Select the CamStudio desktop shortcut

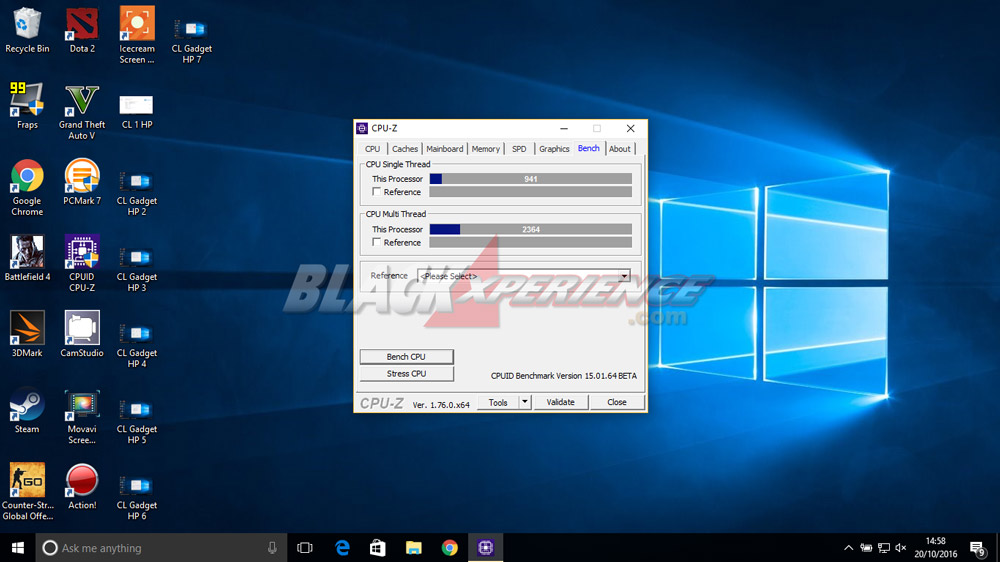82,334
